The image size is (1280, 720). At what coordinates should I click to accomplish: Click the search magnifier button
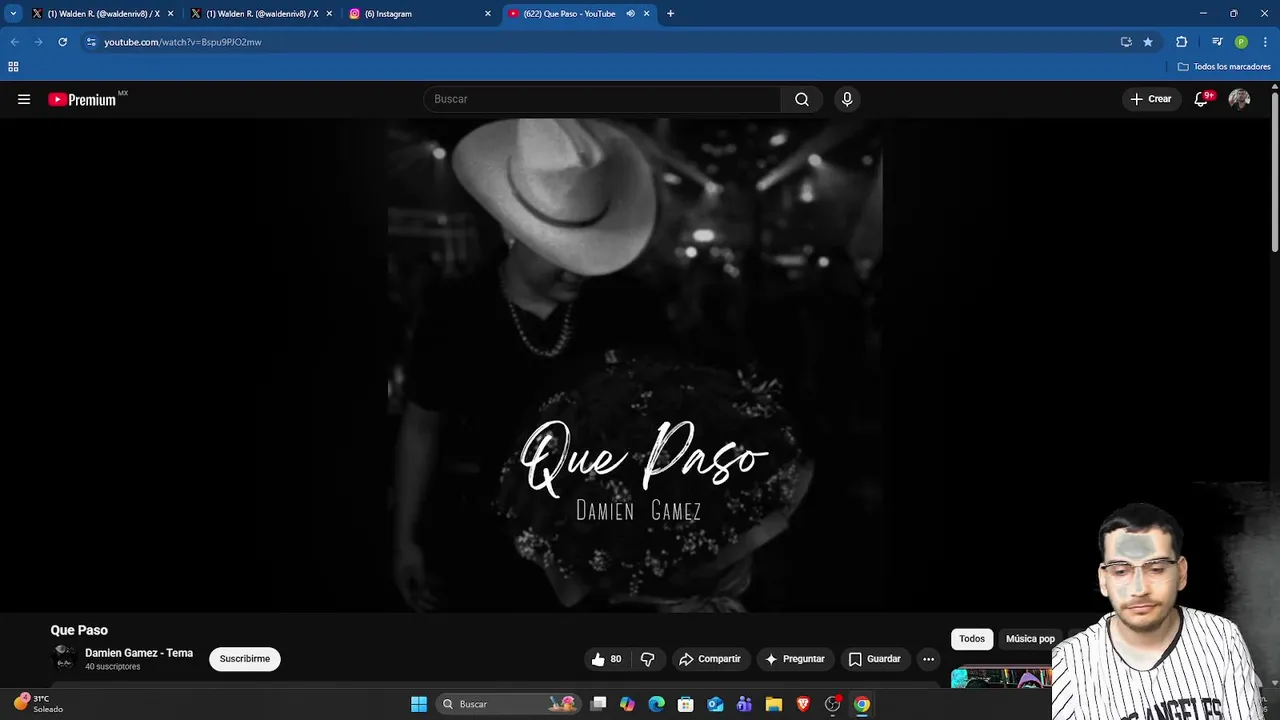pyautogui.click(x=802, y=99)
